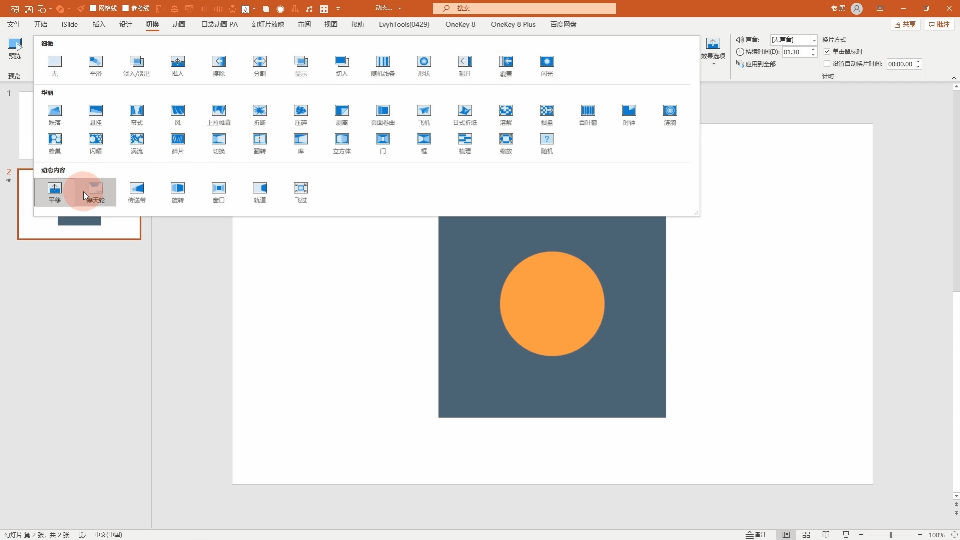The width and height of the screenshot is (960, 540).
Task: Choose the 闪光 (Flash) transition
Action: (547, 65)
